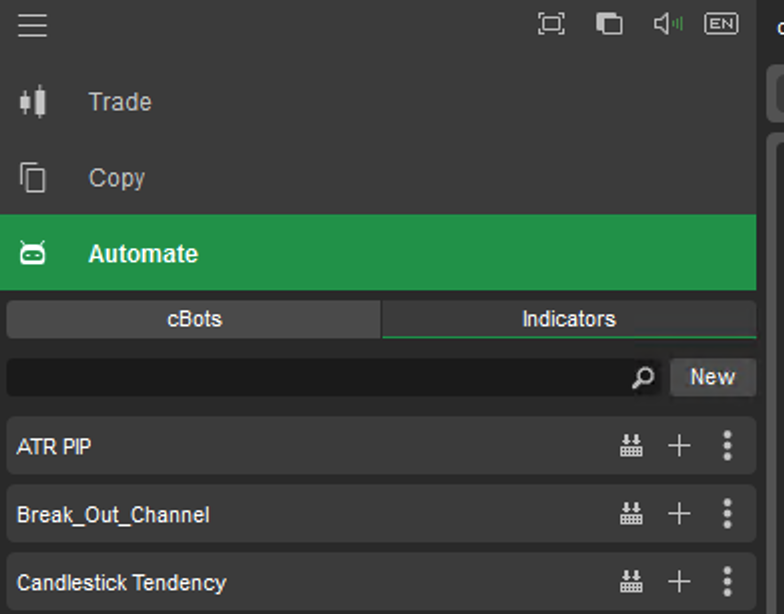Select the Automate section
784x614 pixels.
pyautogui.click(x=143, y=254)
